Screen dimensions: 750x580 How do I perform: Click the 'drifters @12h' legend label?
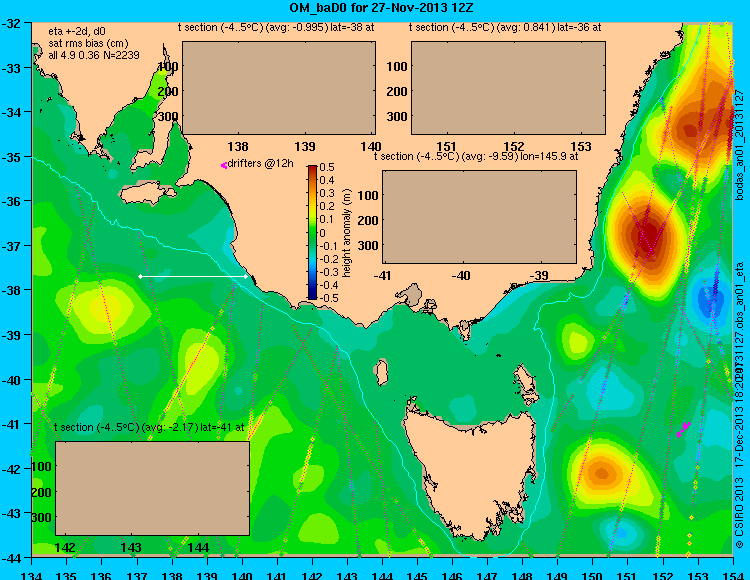pos(260,164)
